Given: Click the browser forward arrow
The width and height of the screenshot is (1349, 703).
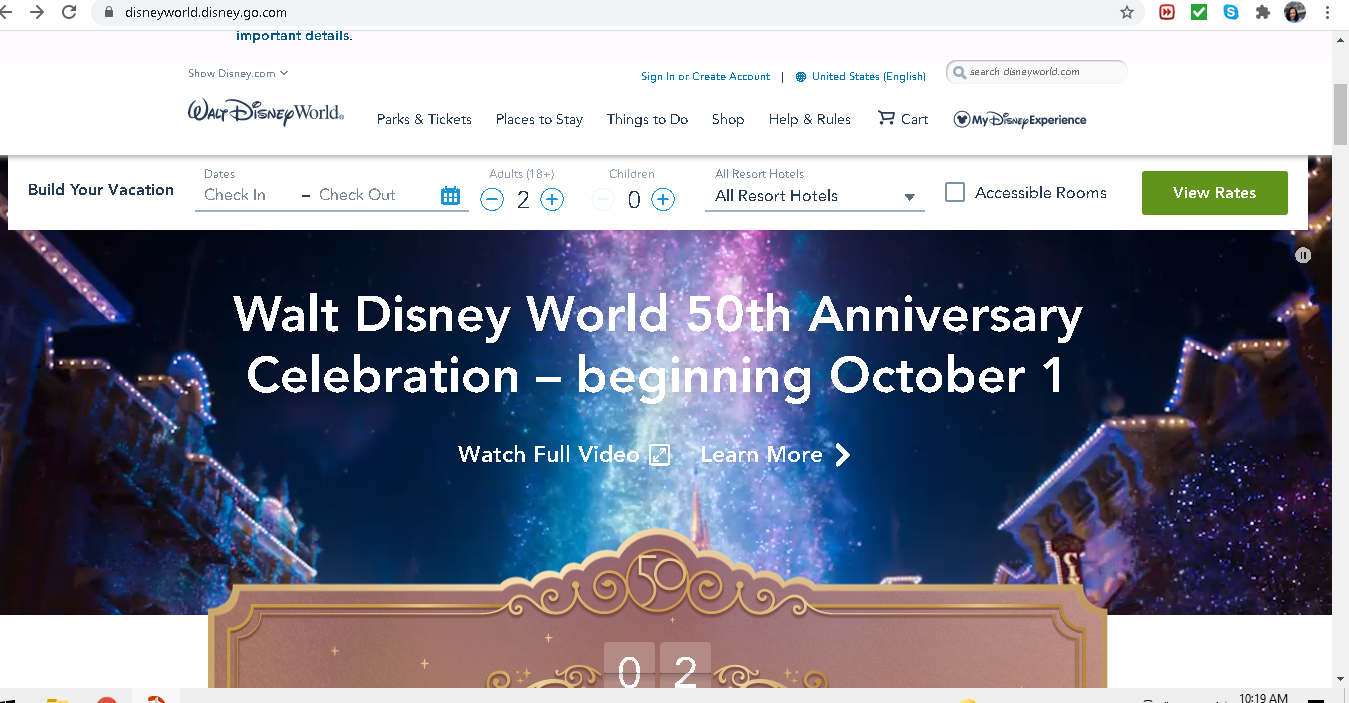Looking at the screenshot, I should pos(37,12).
